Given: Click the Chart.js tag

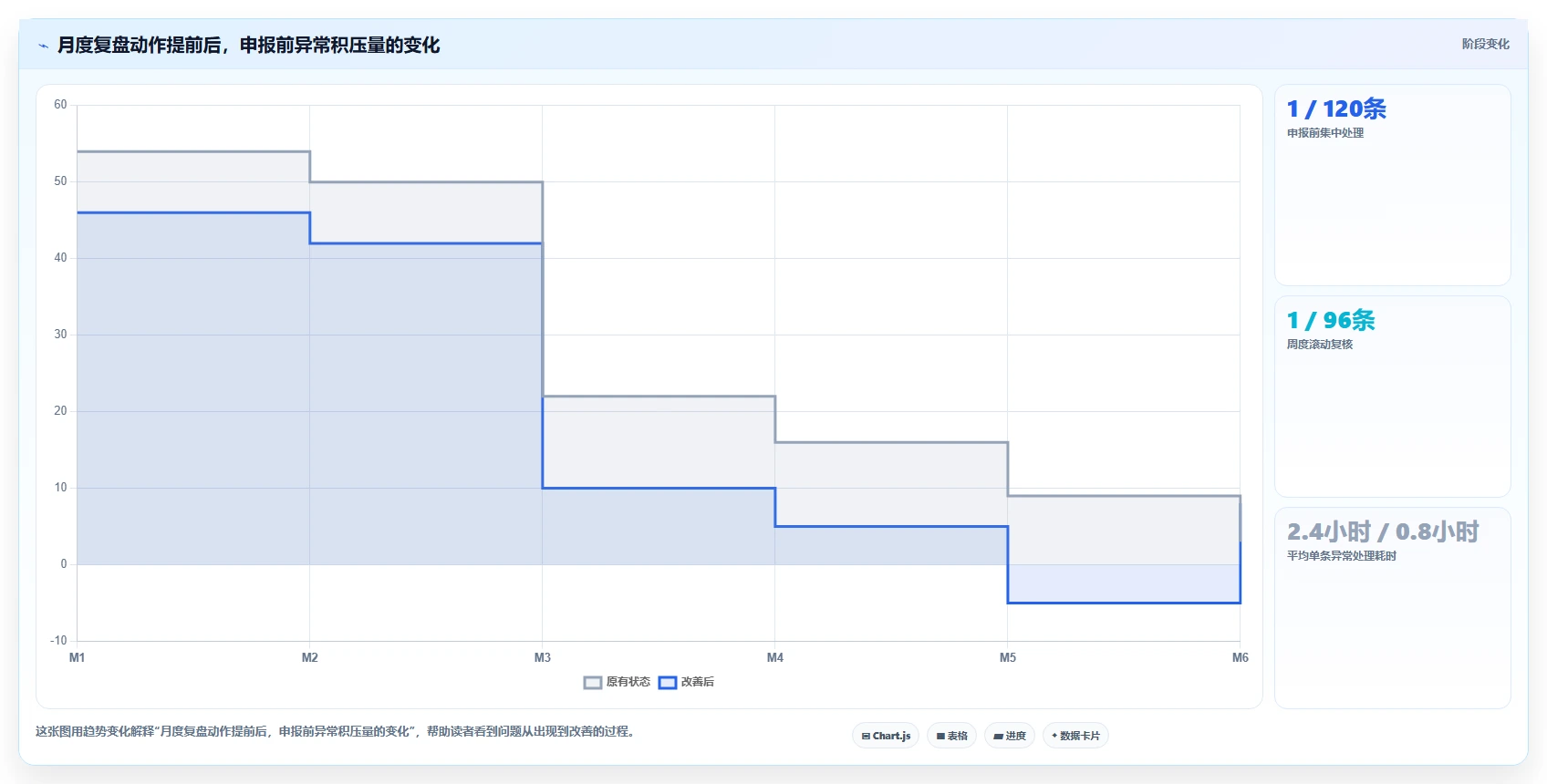Looking at the screenshot, I should [x=886, y=736].
